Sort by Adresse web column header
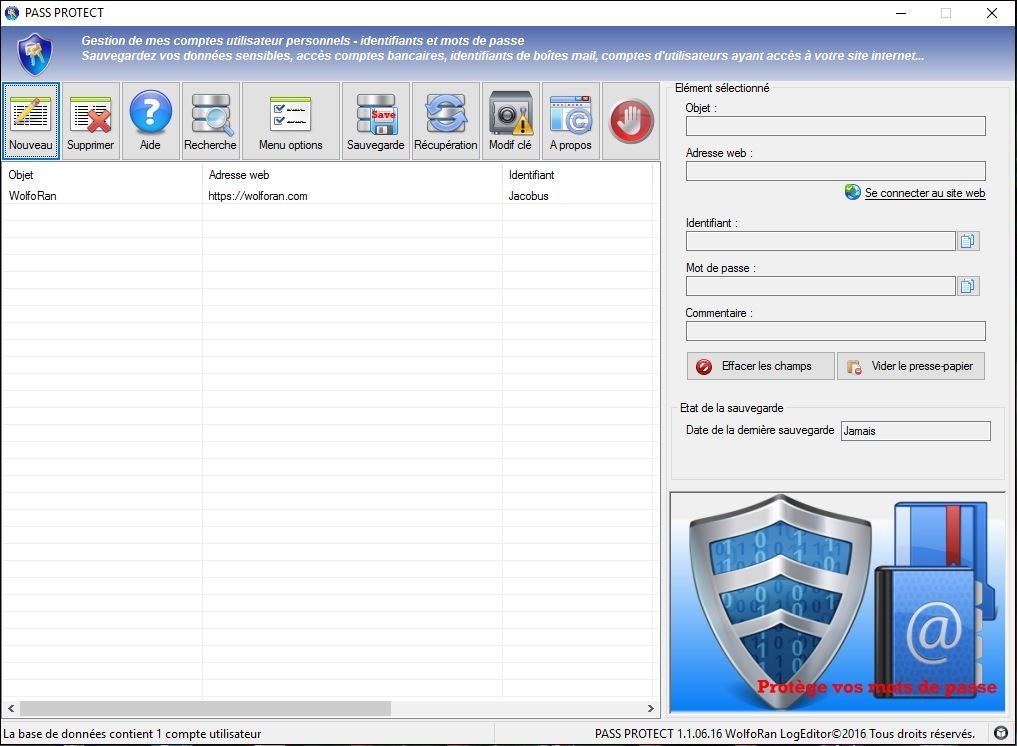The image size is (1017, 746). 350,175
